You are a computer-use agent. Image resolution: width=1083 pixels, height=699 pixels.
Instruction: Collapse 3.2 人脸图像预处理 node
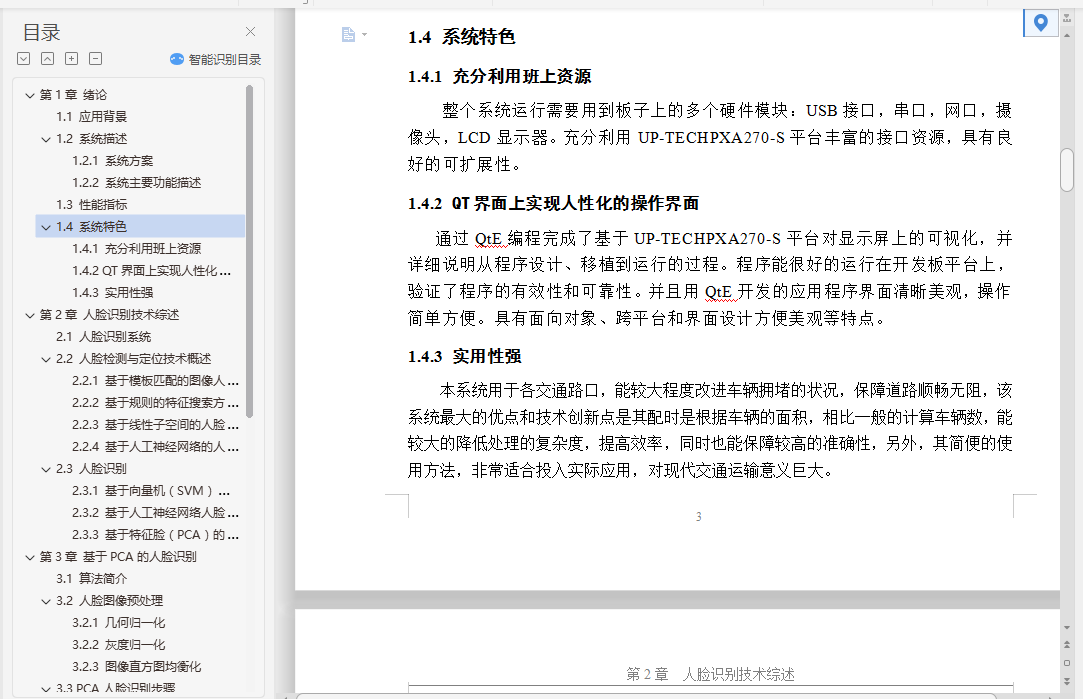coord(46,602)
